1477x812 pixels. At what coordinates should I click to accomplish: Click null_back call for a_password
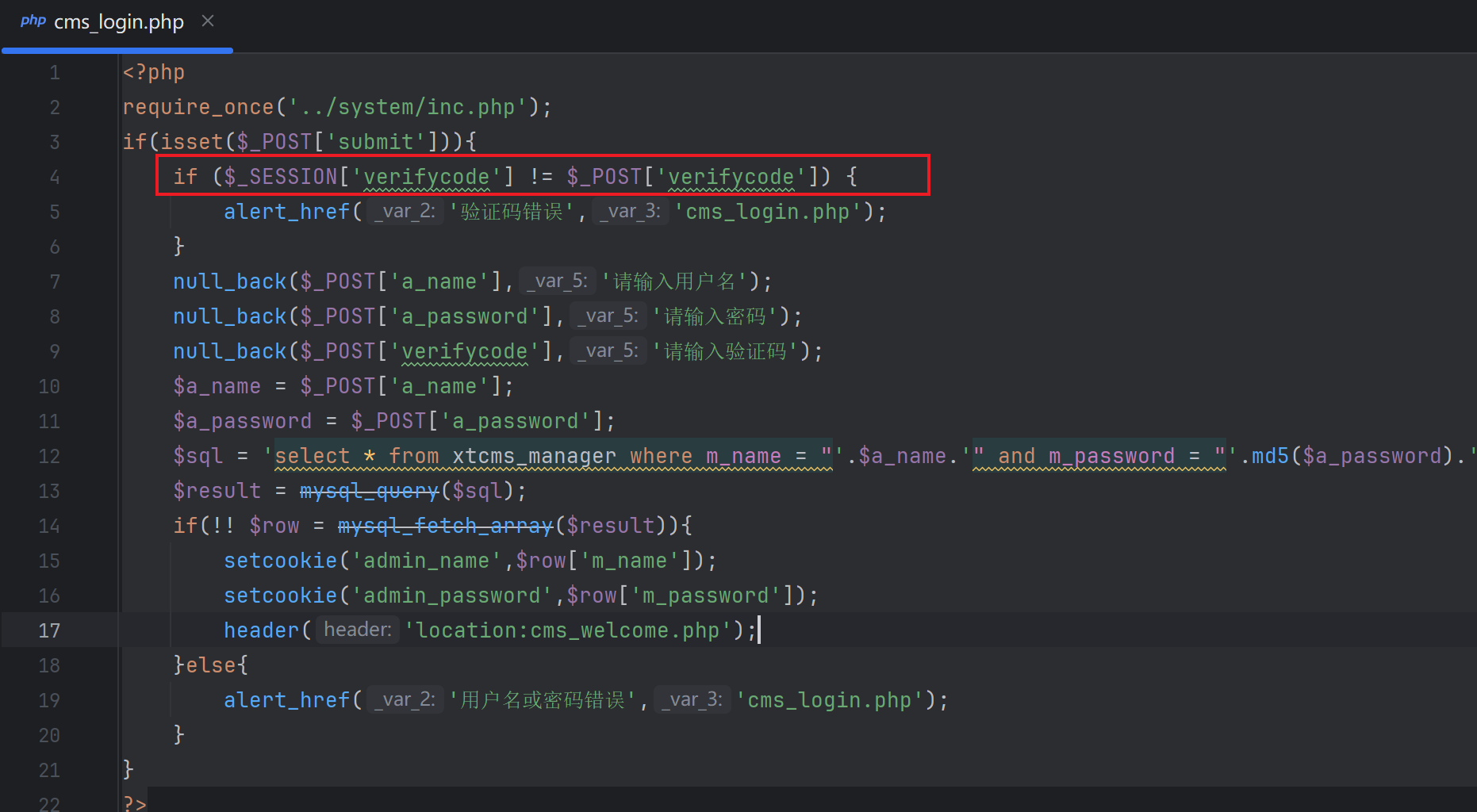click(x=230, y=316)
